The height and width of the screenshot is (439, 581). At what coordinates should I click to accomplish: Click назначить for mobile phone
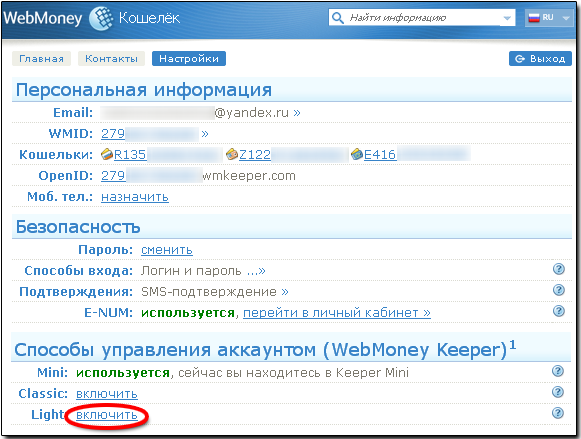(x=135, y=197)
